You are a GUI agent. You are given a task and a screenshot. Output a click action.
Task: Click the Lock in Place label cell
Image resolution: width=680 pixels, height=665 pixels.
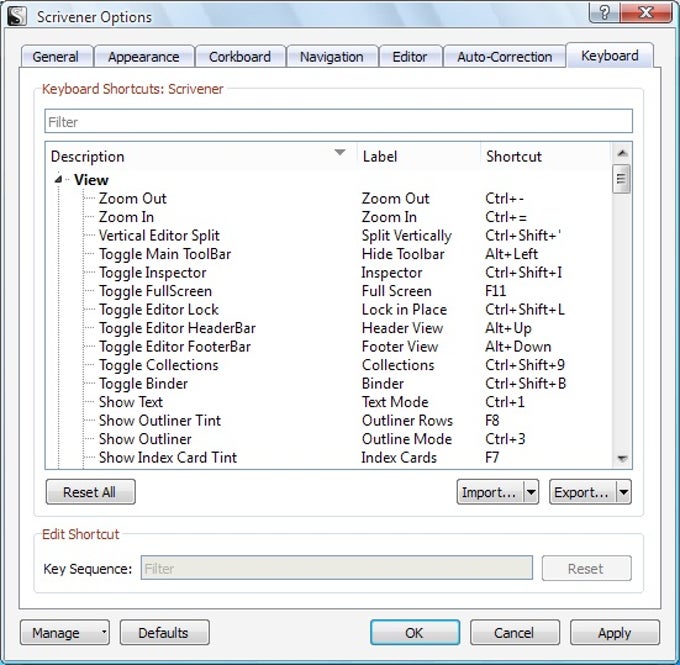click(404, 310)
